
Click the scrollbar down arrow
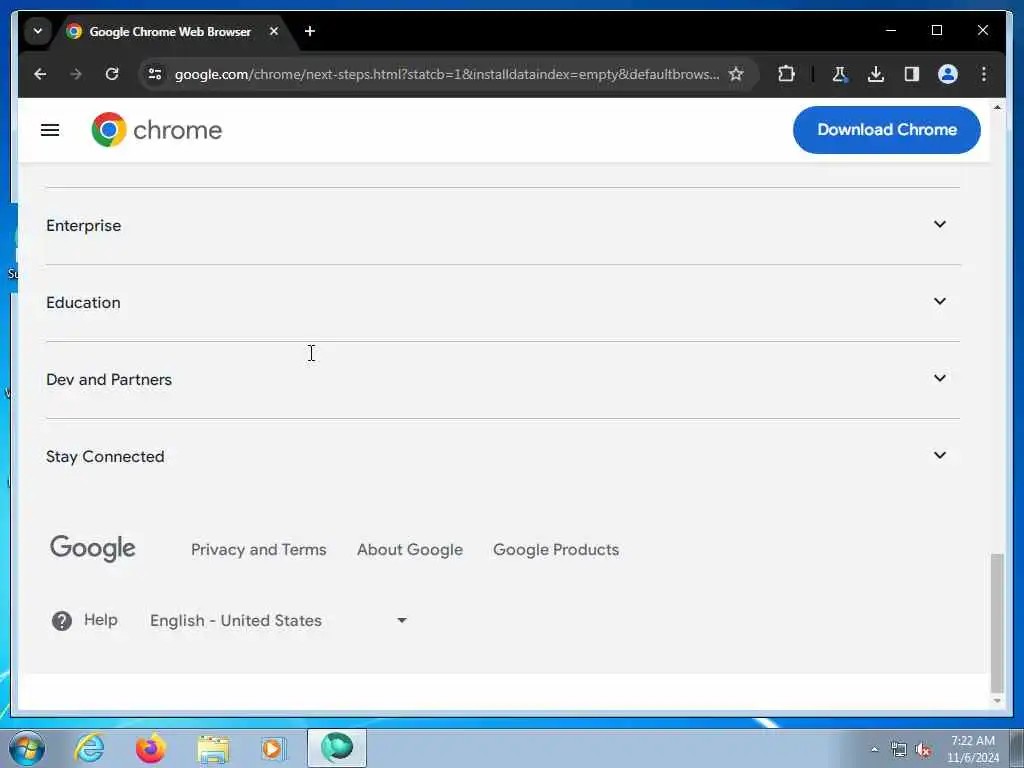point(997,701)
